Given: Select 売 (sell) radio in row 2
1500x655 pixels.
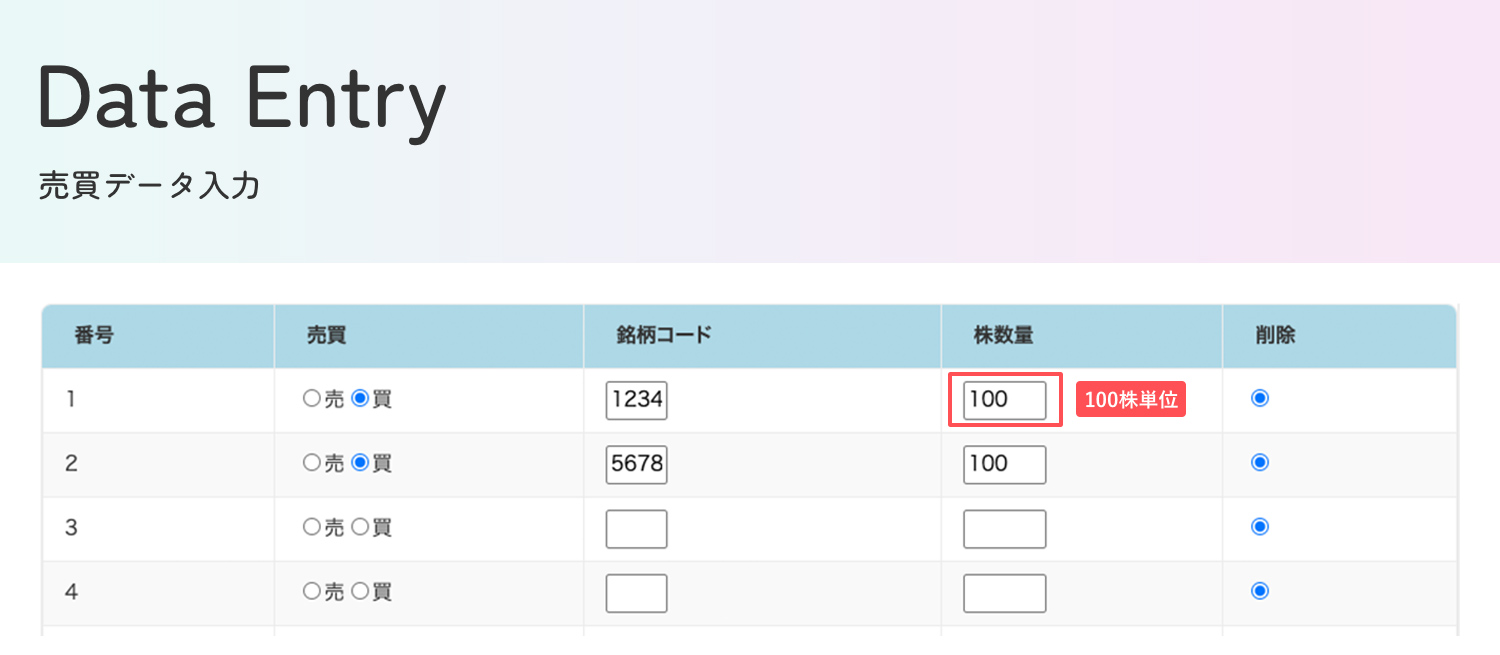Looking at the screenshot, I should tap(311, 463).
